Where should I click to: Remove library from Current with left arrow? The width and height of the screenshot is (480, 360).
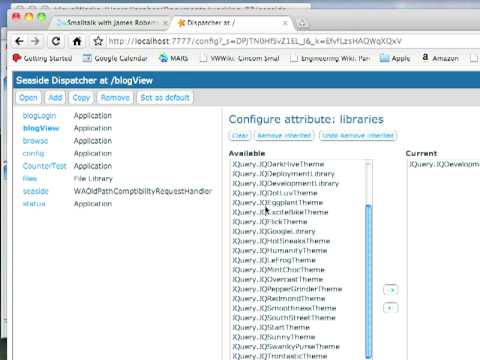pyautogui.click(x=391, y=308)
